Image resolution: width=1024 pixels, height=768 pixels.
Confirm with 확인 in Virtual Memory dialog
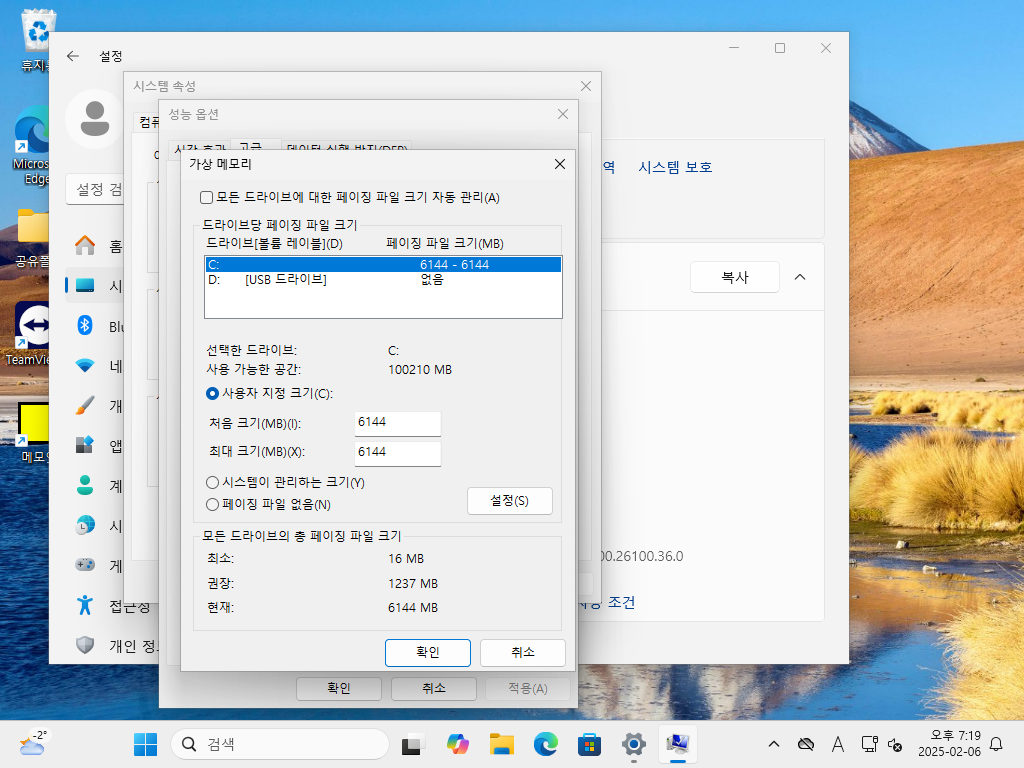tap(428, 652)
